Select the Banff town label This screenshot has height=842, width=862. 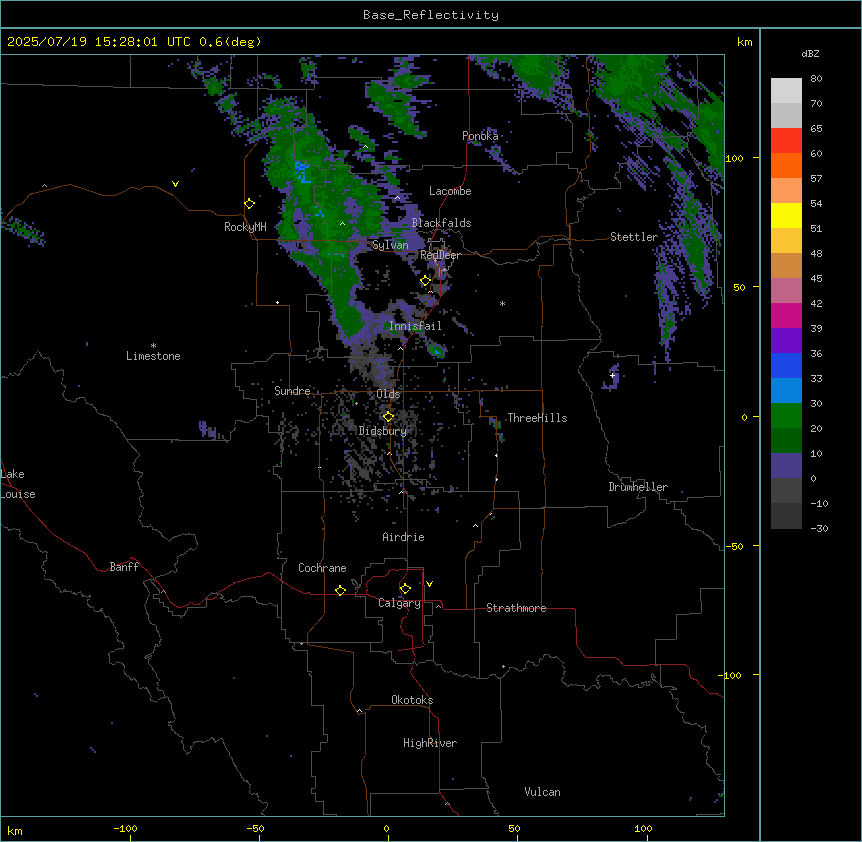click(x=124, y=567)
